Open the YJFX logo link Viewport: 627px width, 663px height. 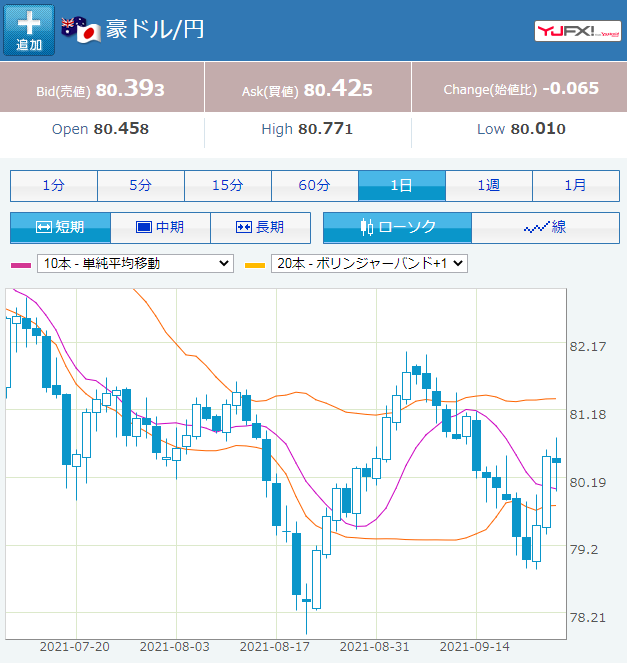coord(578,31)
